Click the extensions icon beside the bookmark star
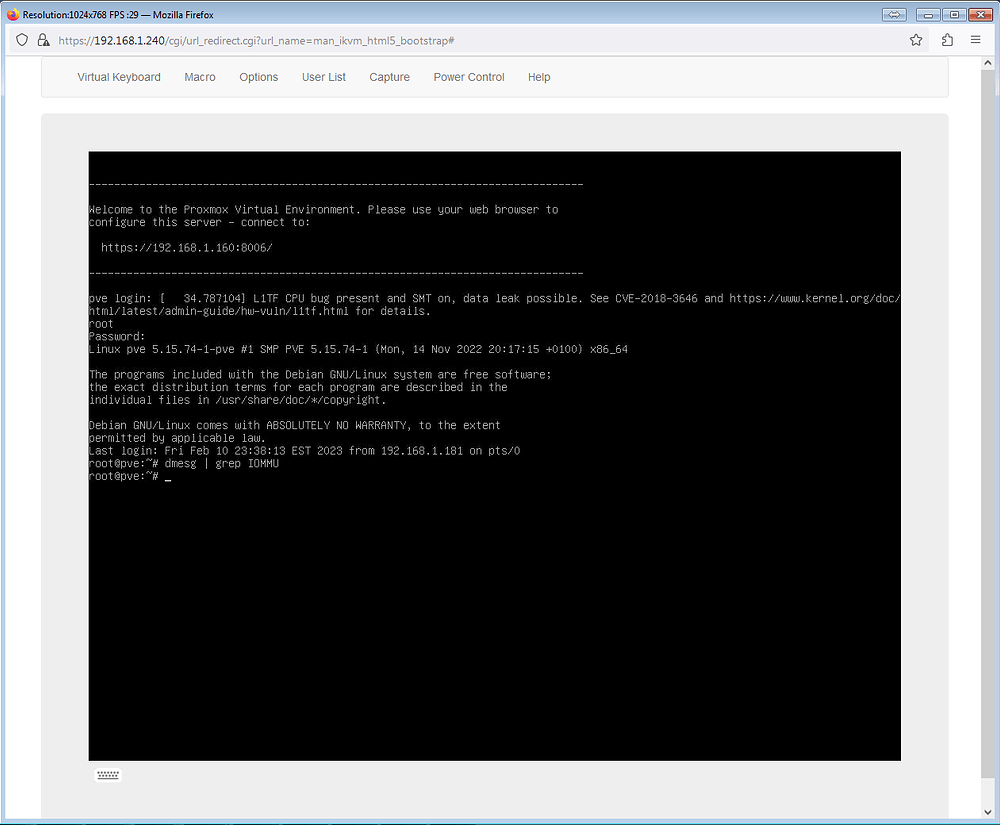Viewport: 1000px width, 825px height. click(x=946, y=40)
